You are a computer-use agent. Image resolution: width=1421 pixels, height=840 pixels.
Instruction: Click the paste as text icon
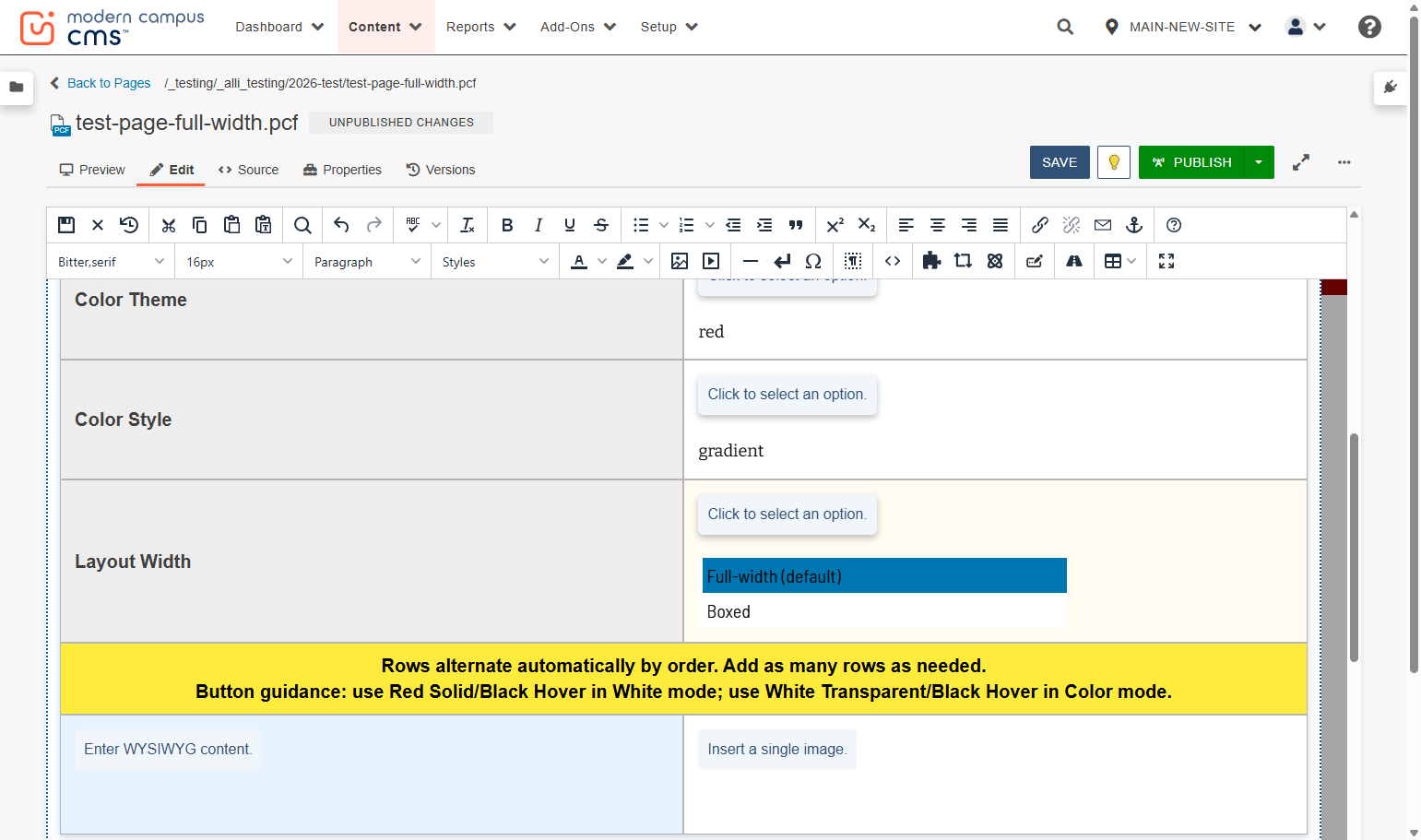pyautogui.click(x=264, y=225)
